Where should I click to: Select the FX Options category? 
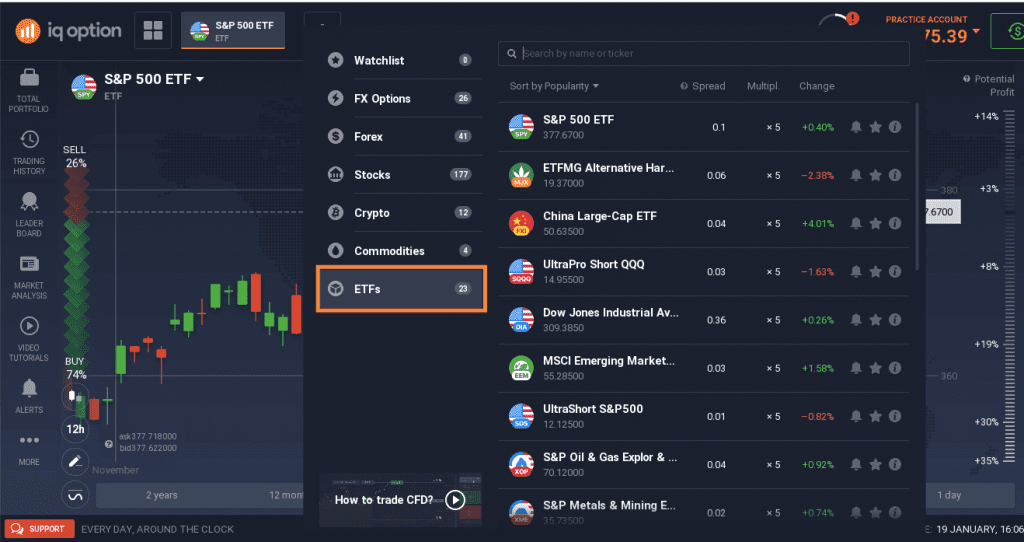400,99
